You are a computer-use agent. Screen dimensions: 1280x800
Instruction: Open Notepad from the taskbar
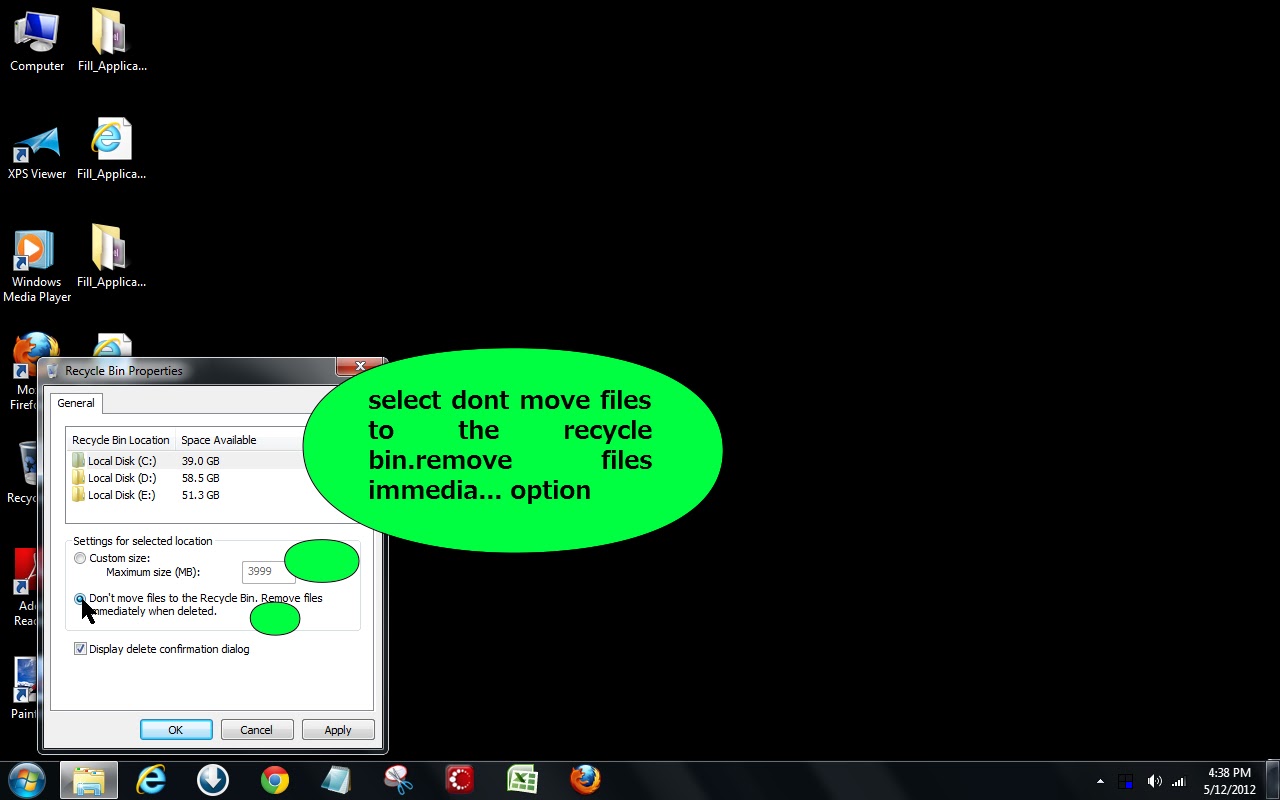[x=336, y=779]
